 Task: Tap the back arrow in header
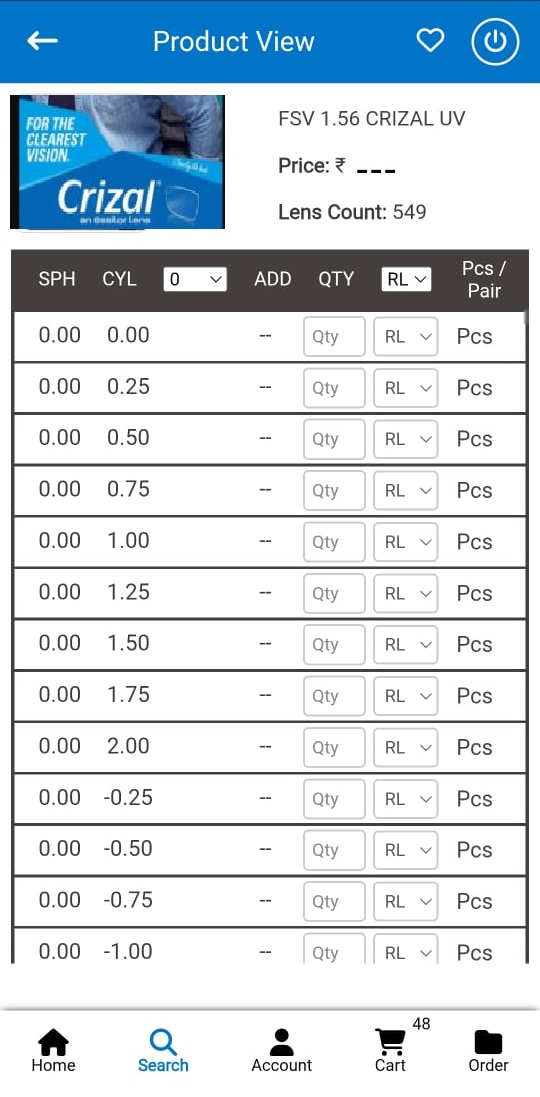[x=42, y=41]
